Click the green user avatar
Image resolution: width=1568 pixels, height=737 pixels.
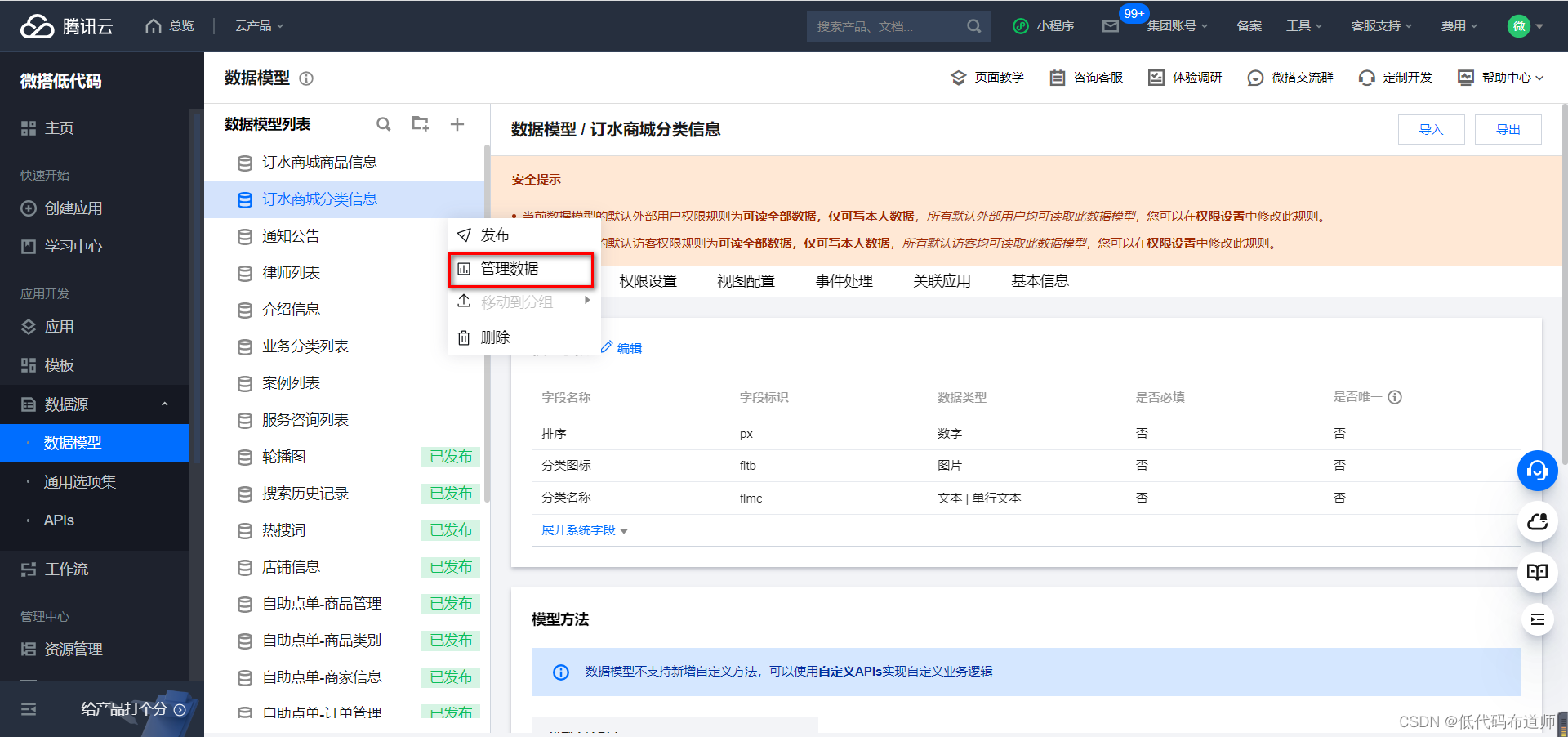(1518, 26)
